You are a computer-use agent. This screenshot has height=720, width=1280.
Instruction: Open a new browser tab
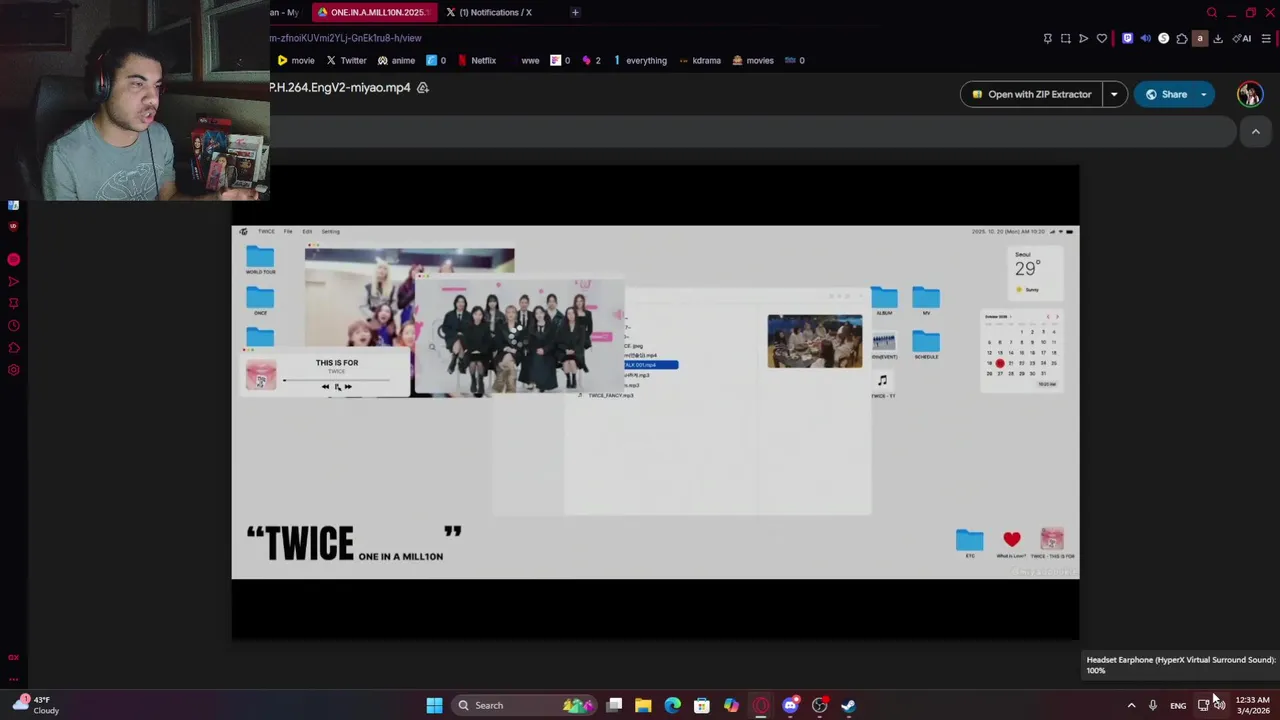point(575,12)
